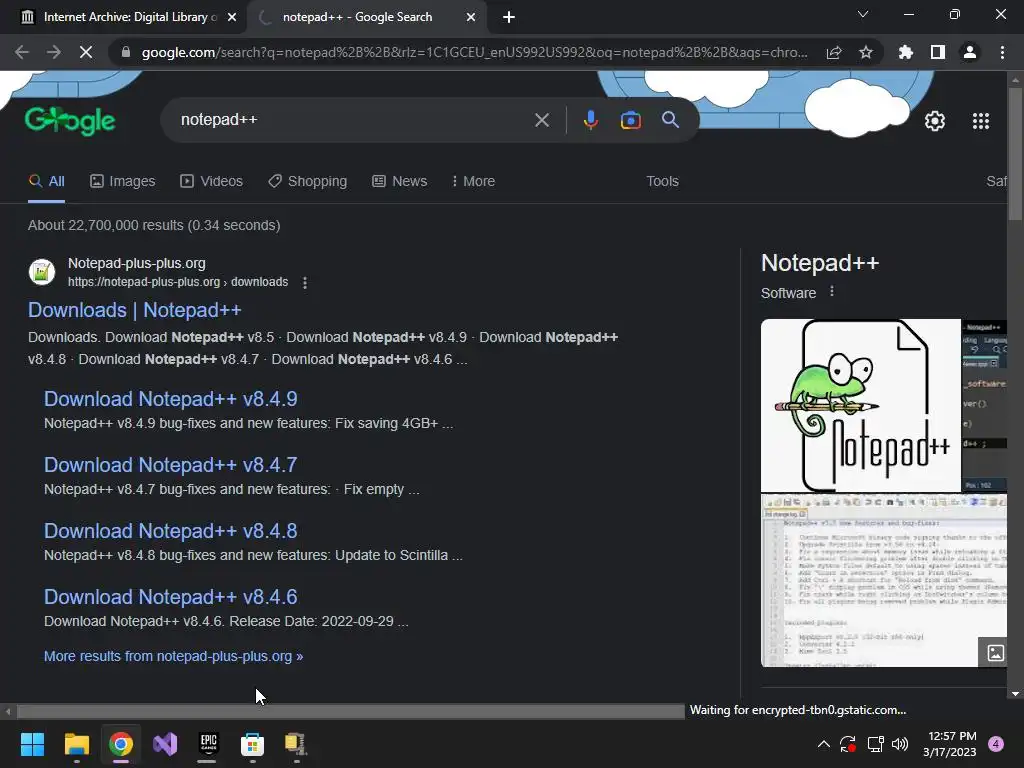The image size is (1024, 768).
Task: Open image viewer icon on screenshot thumbnail
Action: pos(995,652)
